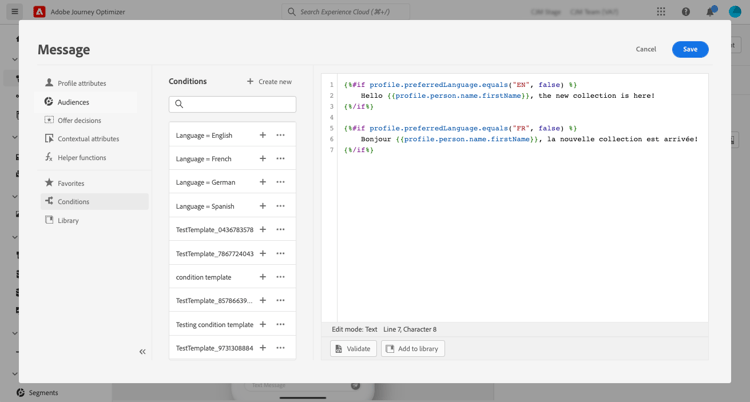Open the Library section
Screen dimensions: 750x402
pos(68,220)
